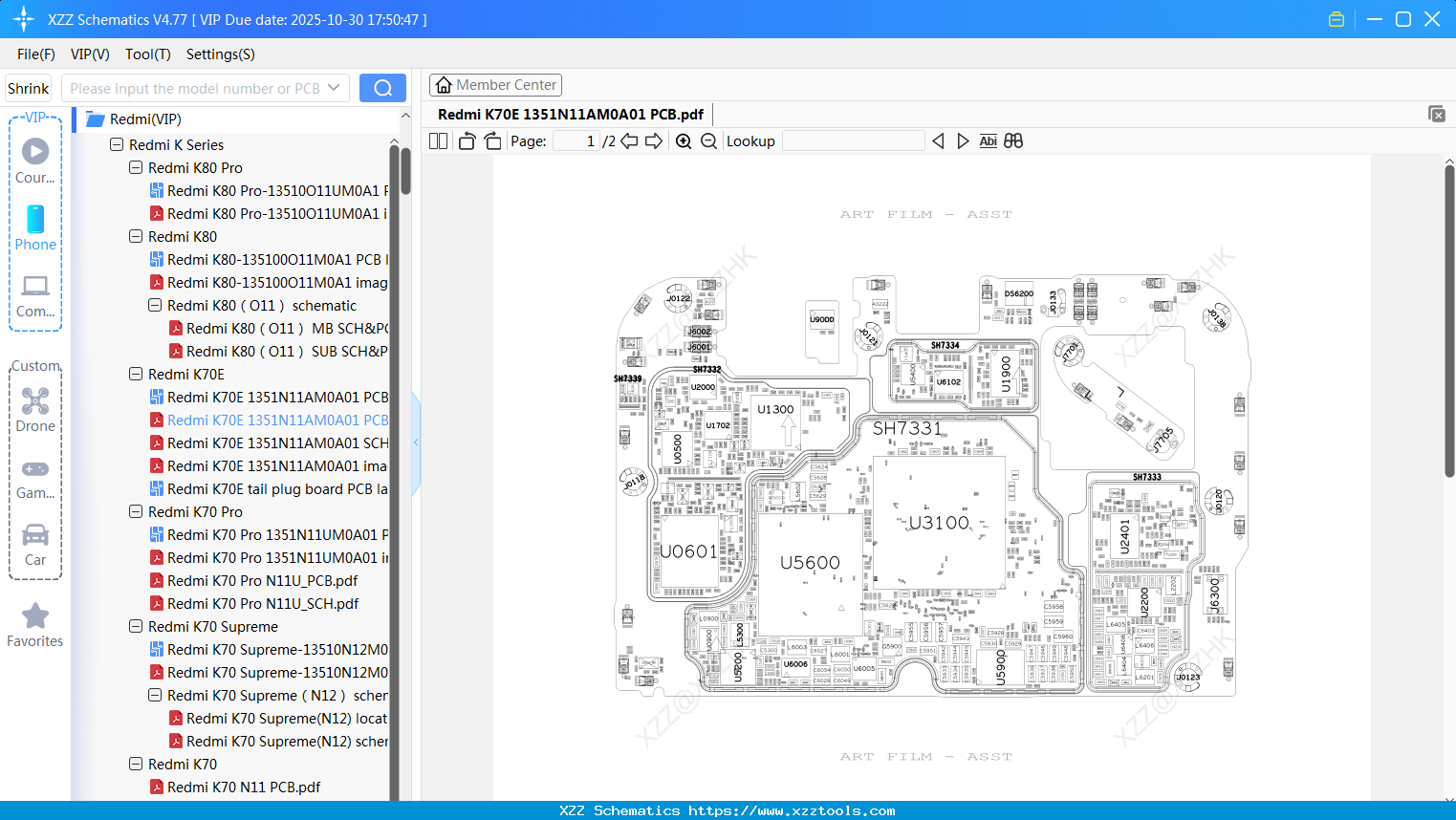Go to the previous page arrow
Image resolution: width=1456 pixels, height=820 pixels.
pos(629,140)
